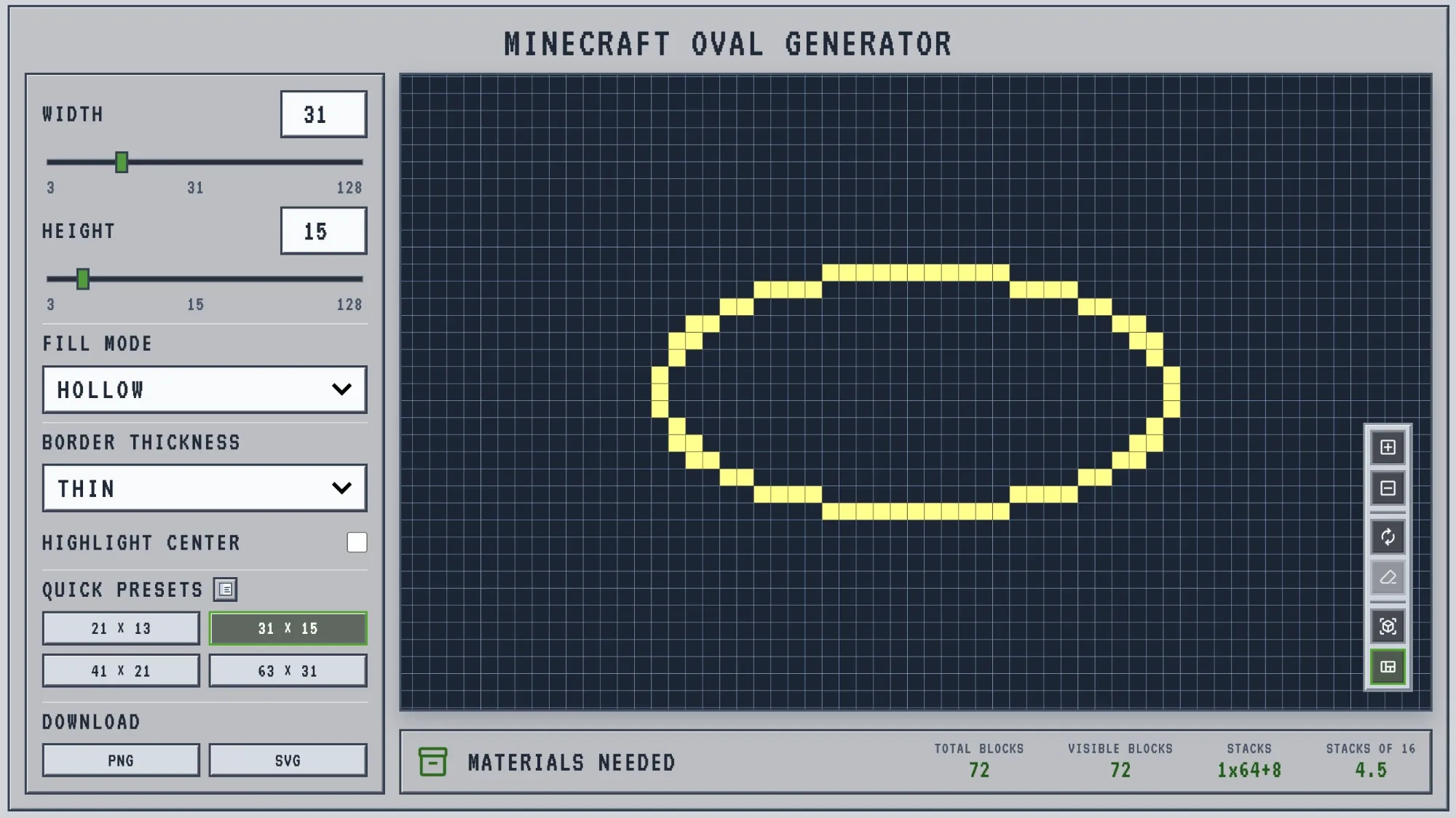This screenshot has height=818, width=1456.
Task: Select the 31 x 15 preset
Action: coord(288,628)
